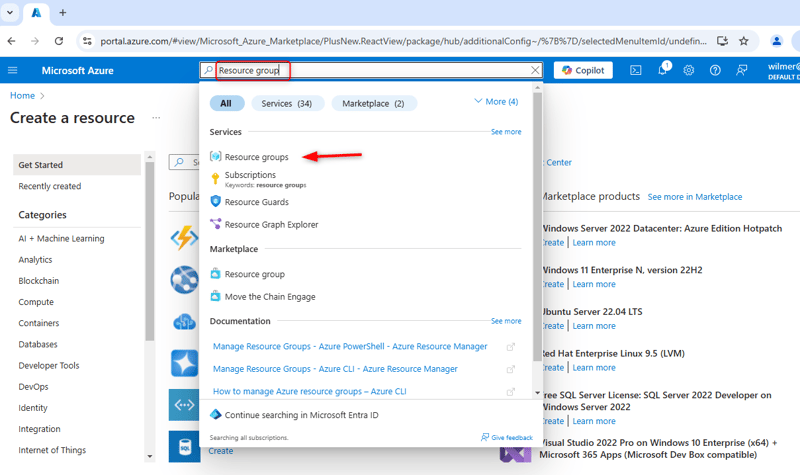Open the browser profile icon
Image resolution: width=800 pixels, height=475 pixels.
pyautogui.click(x=777, y=41)
